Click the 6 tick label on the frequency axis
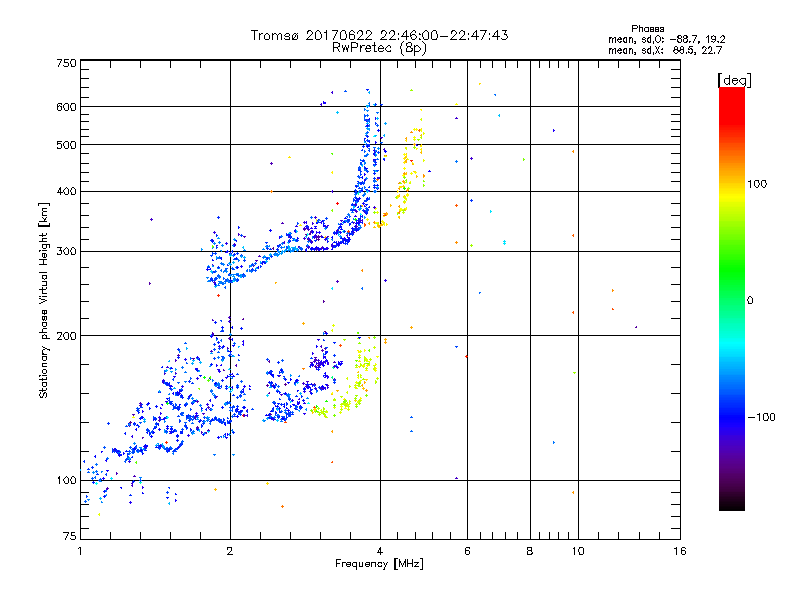The image size is (800, 600). pos(468,551)
